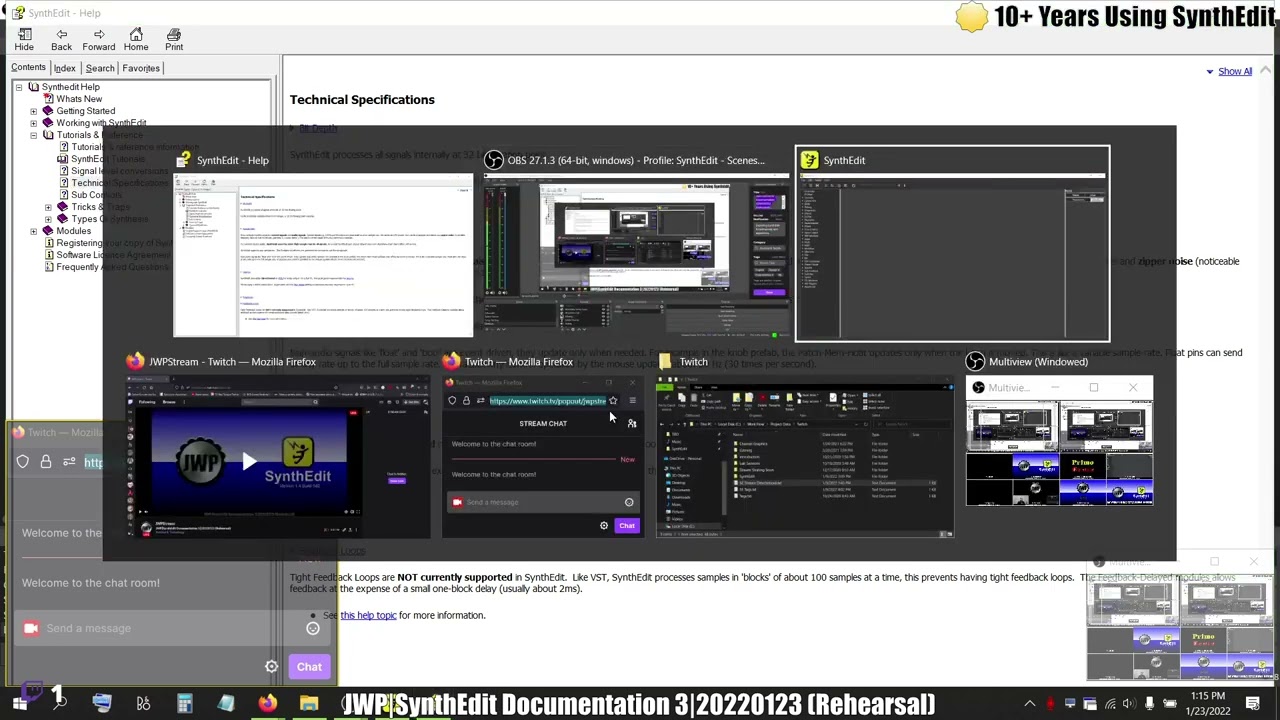Go Forward in the help viewer
1280x720 pixels.
click(x=99, y=39)
